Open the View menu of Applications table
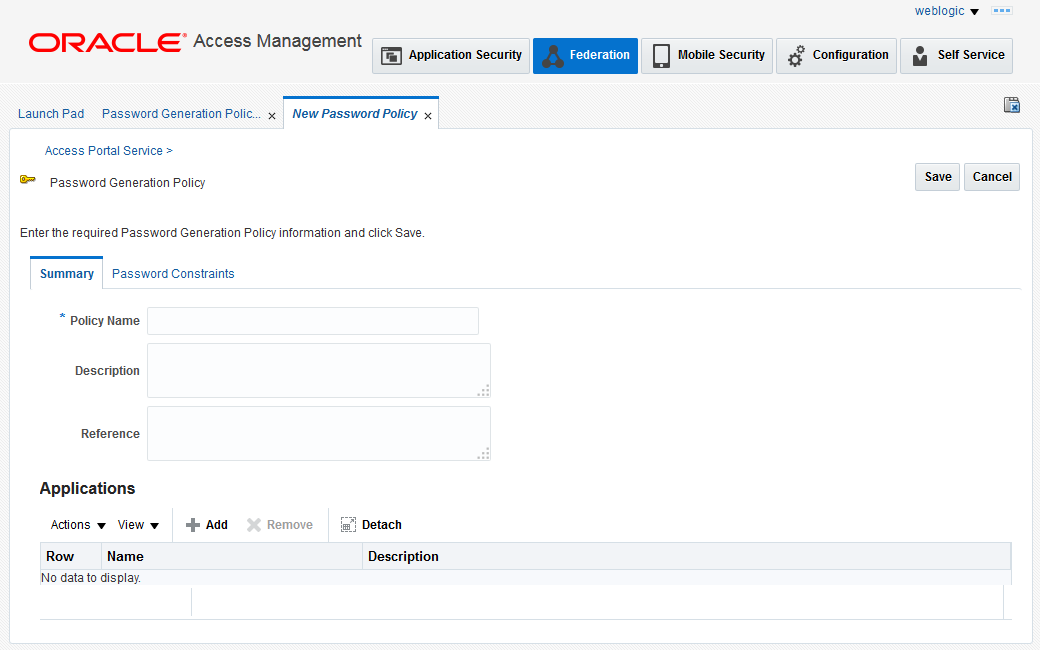Image resolution: width=1040 pixels, height=650 pixels. pos(138,525)
